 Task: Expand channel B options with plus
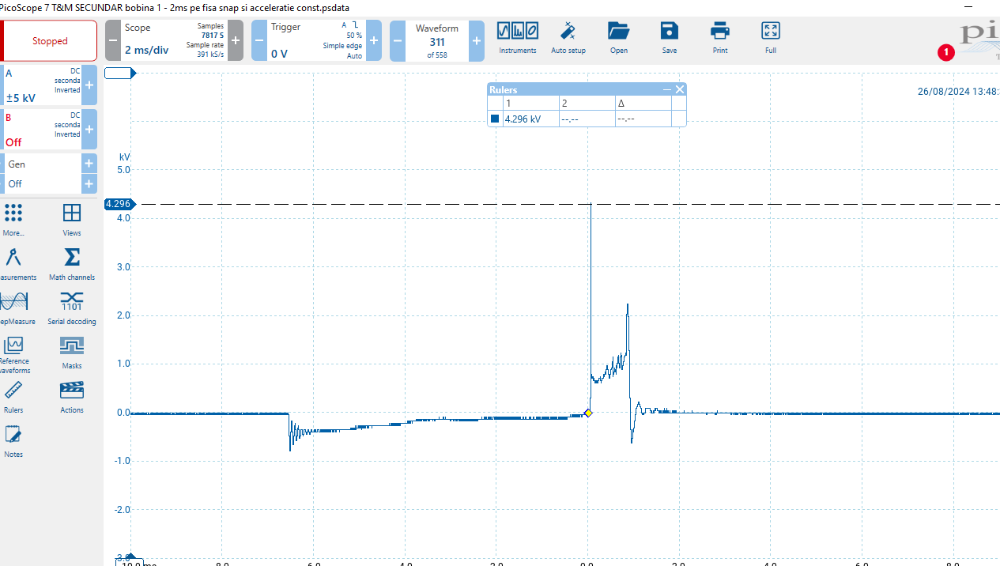click(x=89, y=130)
